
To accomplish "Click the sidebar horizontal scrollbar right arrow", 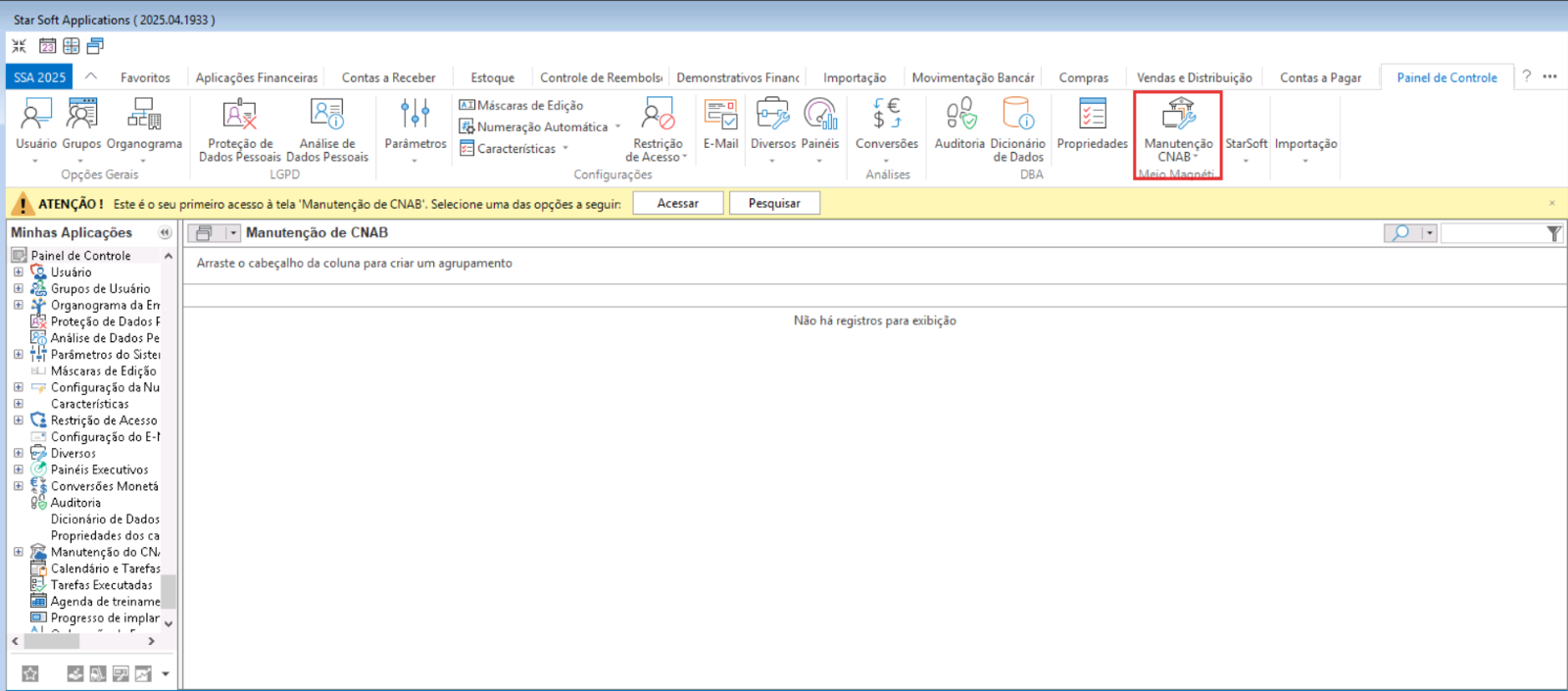I will click(151, 641).
